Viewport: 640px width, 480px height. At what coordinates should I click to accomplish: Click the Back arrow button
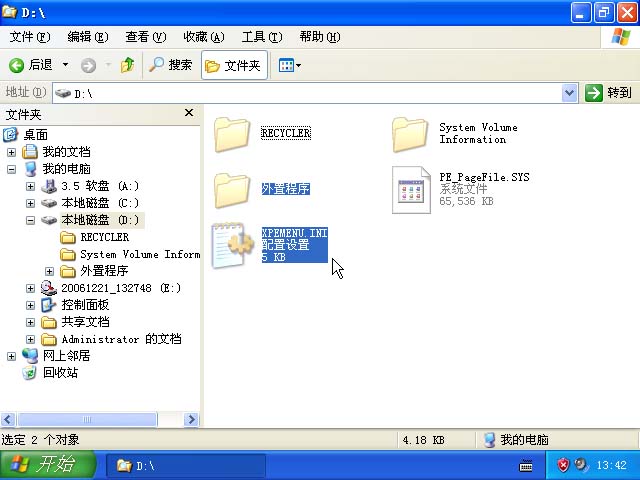31,65
